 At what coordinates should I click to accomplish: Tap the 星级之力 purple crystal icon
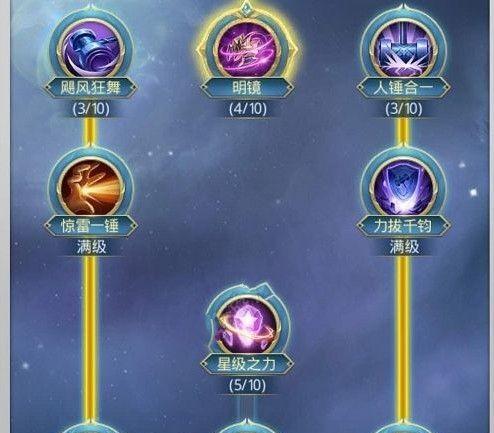click(247, 326)
